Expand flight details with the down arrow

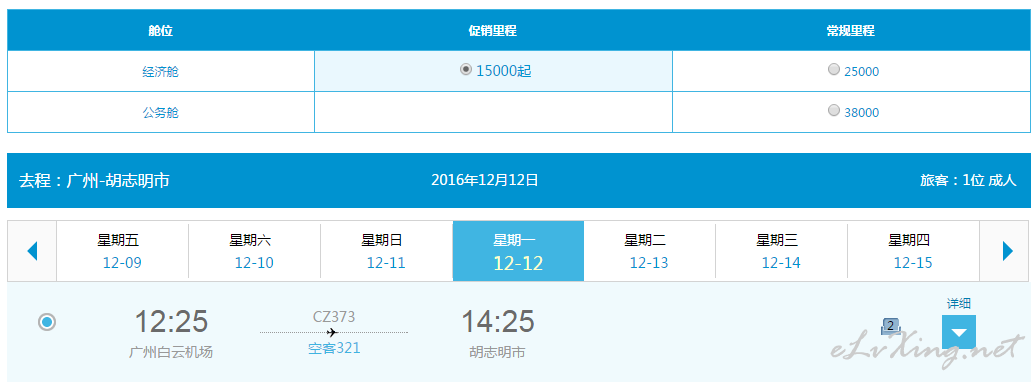pos(958,332)
